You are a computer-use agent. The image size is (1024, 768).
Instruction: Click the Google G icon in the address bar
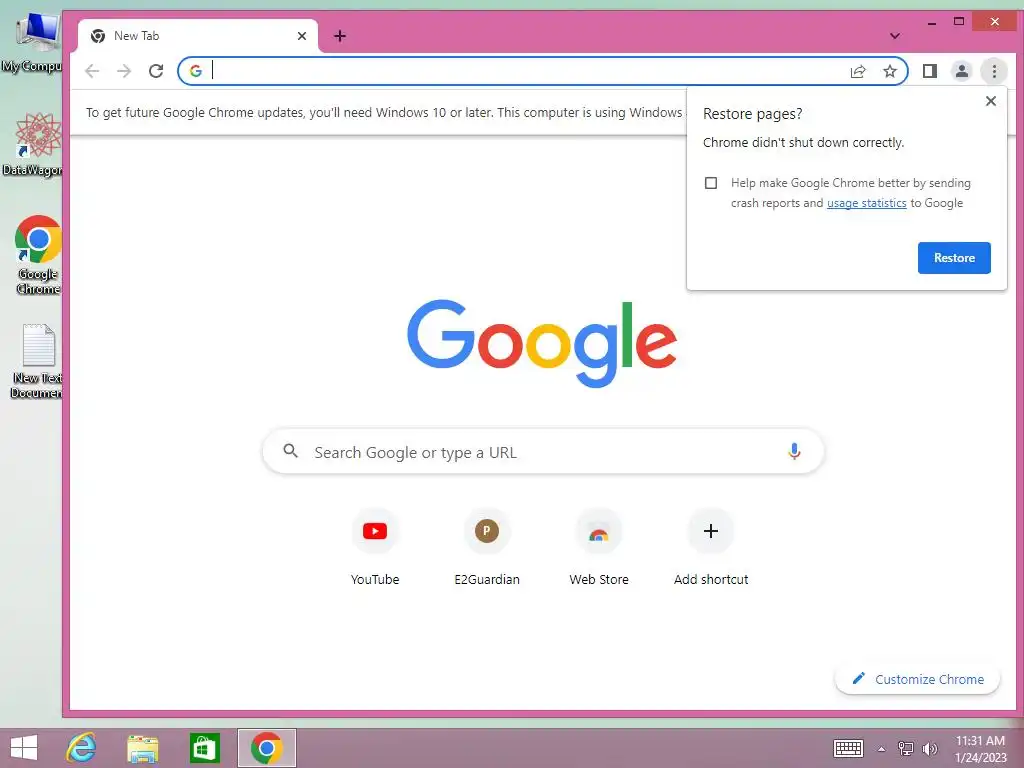point(195,71)
